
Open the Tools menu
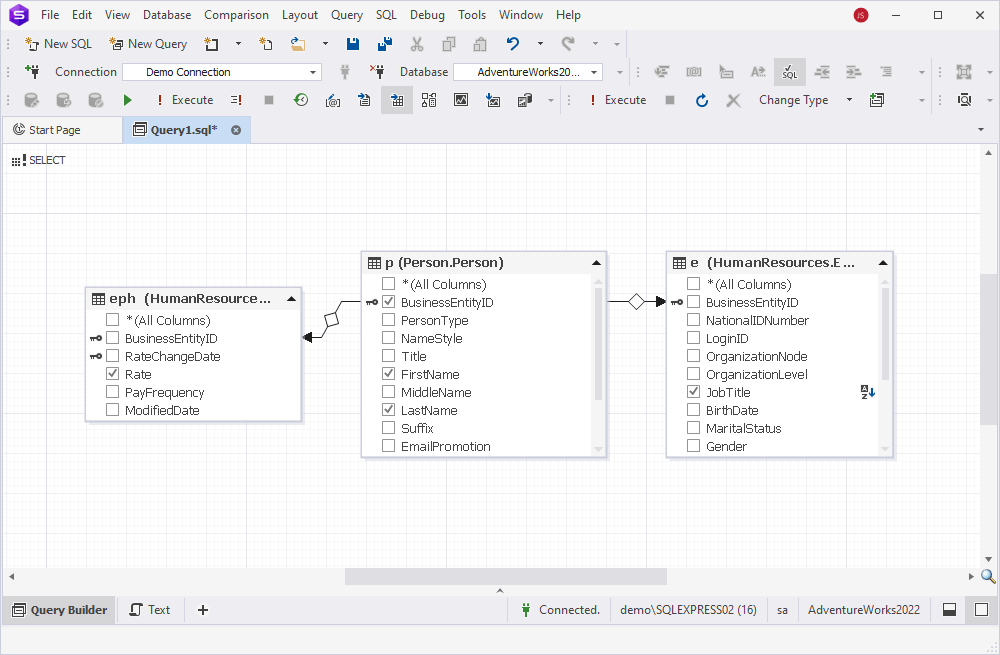472,15
